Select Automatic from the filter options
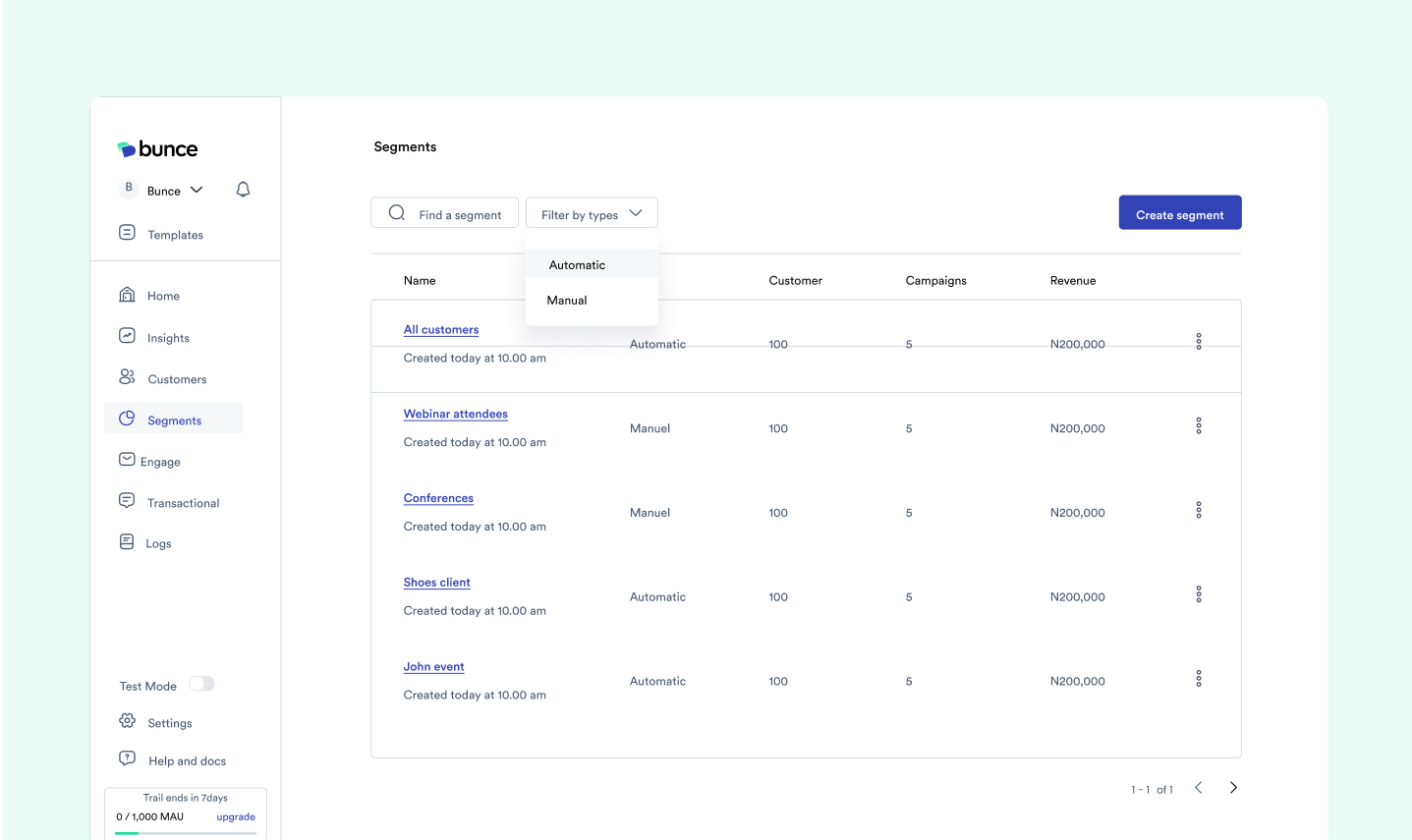Image resolution: width=1412 pixels, height=840 pixels. (x=577, y=264)
